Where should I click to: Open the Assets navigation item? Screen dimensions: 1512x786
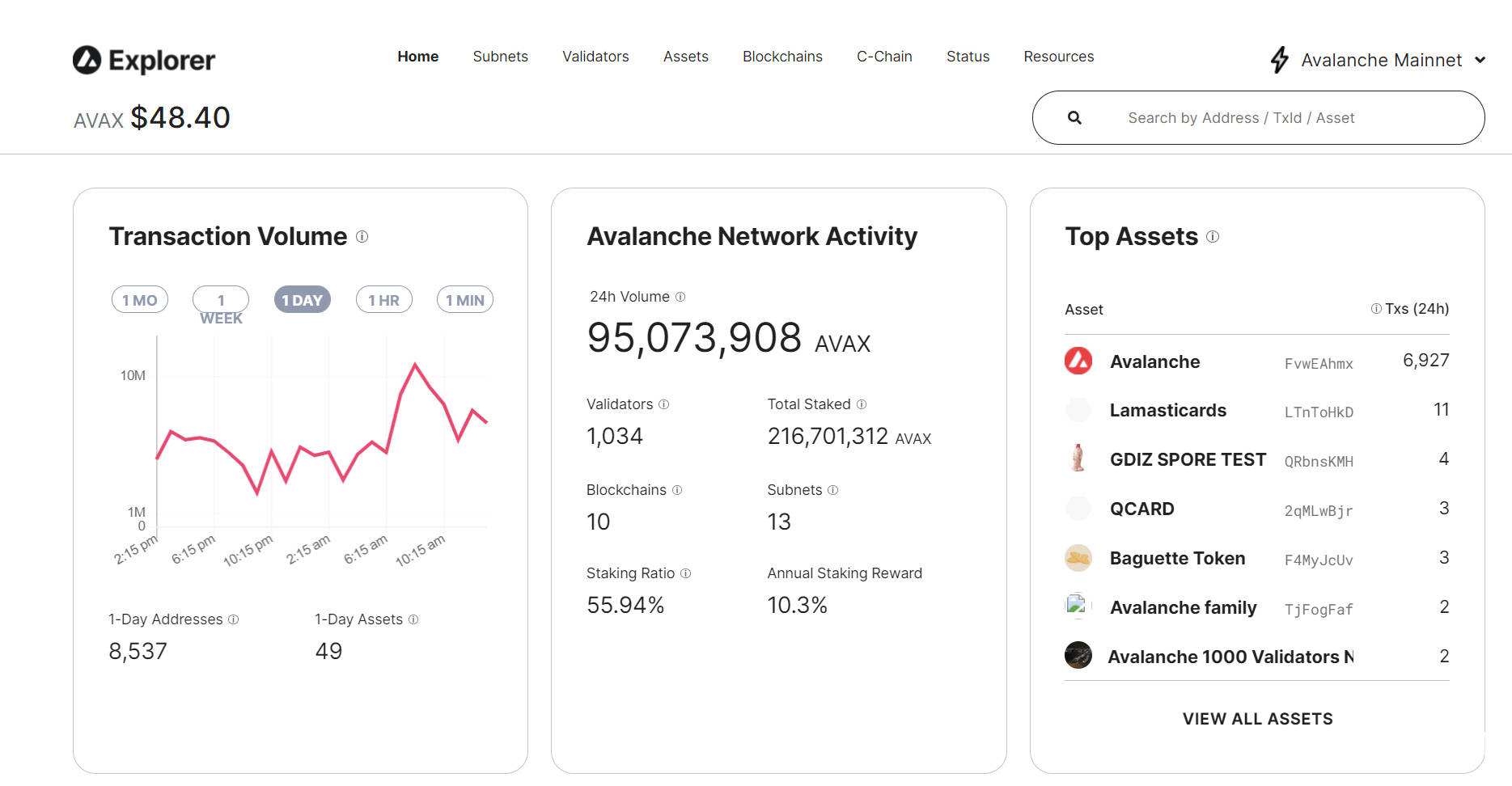coord(686,57)
